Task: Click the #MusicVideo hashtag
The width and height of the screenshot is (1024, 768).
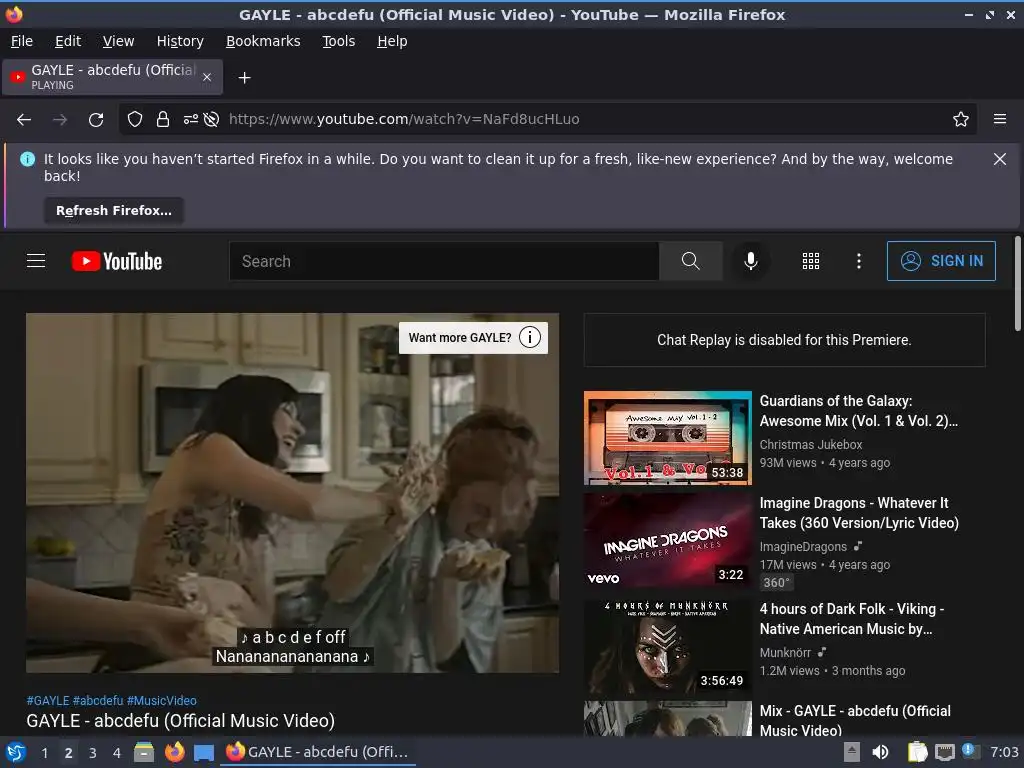Action: (x=161, y=700)
